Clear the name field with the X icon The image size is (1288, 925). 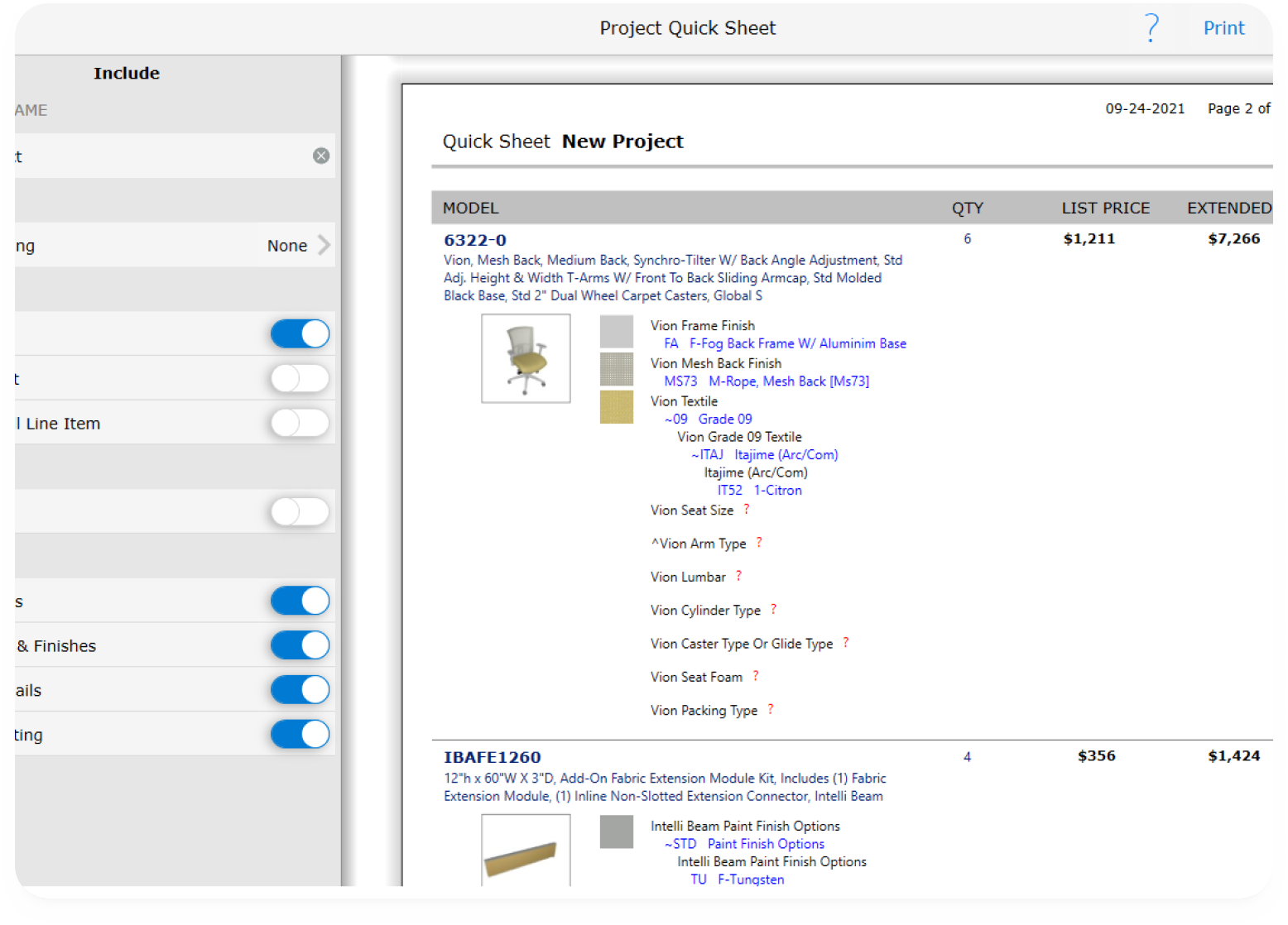(x=321, y=156)
